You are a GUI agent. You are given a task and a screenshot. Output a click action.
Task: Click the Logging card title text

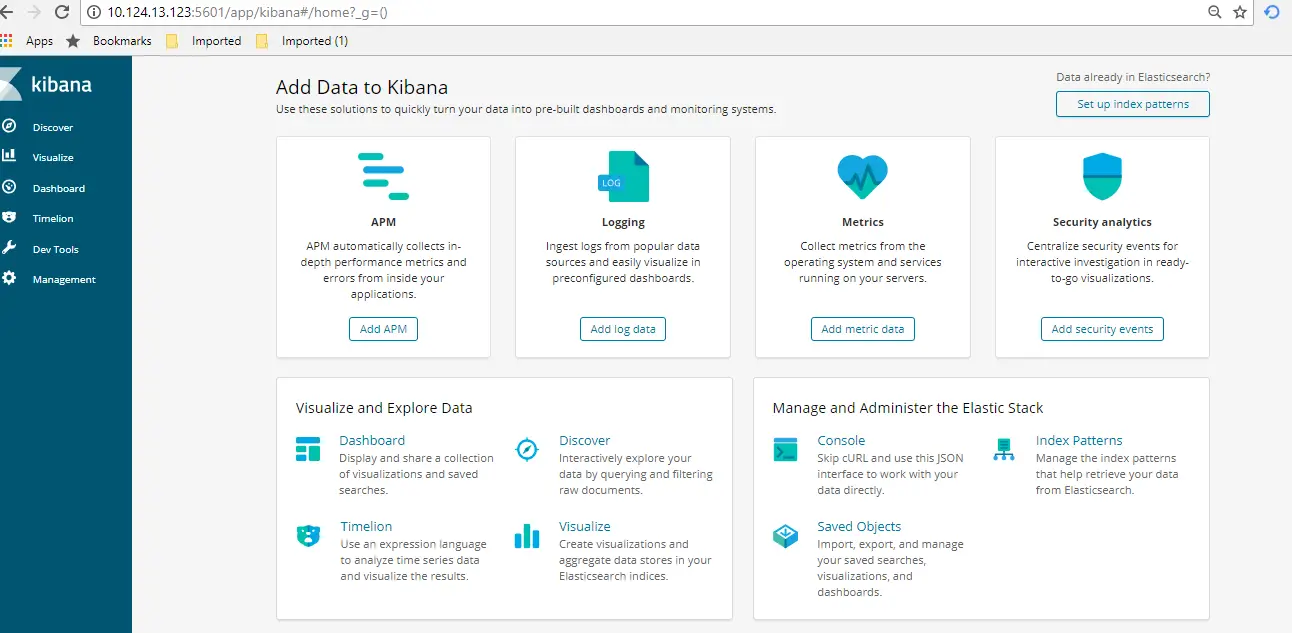(x=623, y=222)
